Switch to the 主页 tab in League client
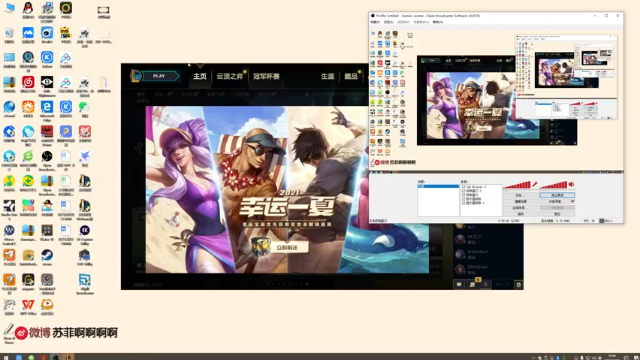This screenshot has height=360, width=640. pos(200,76)
